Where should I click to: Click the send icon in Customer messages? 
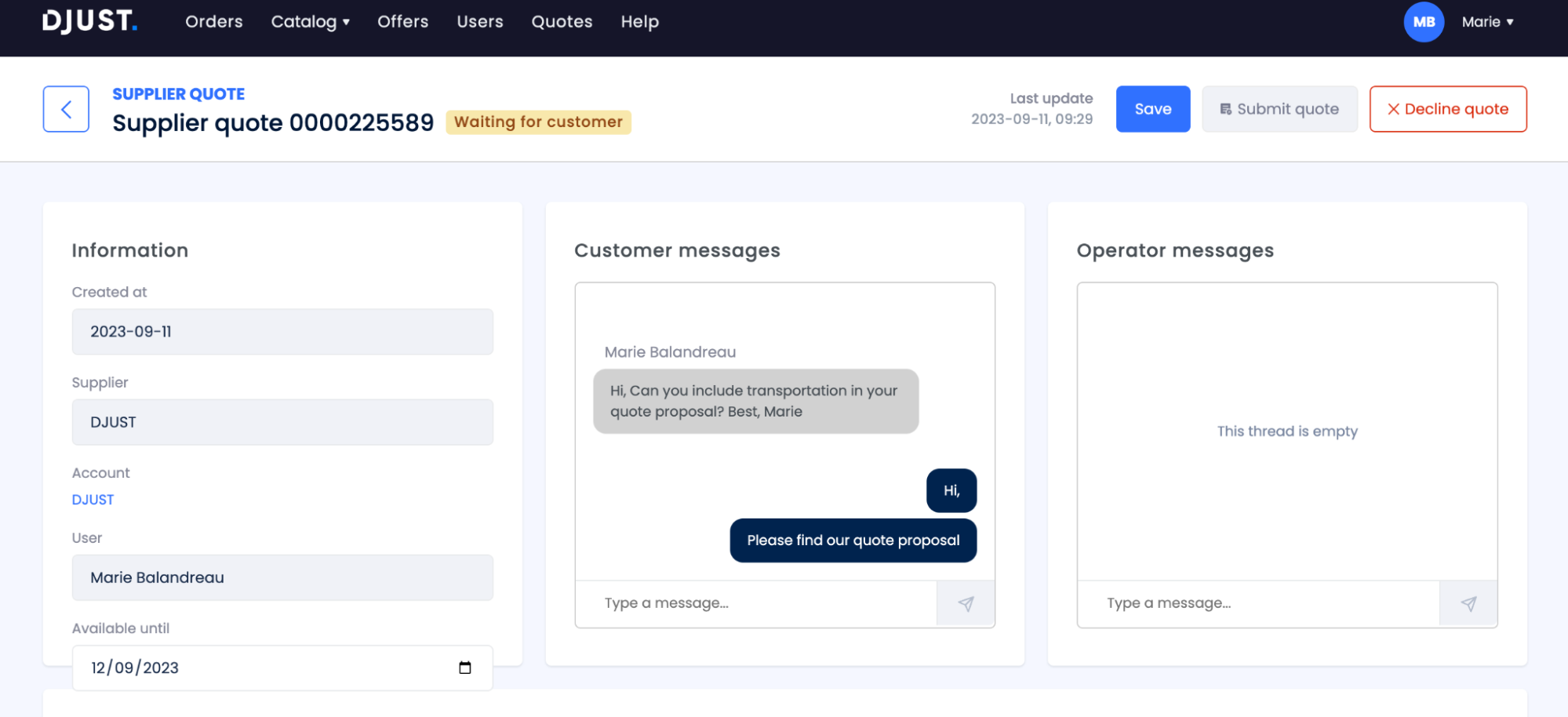click(x=966, y=603)
